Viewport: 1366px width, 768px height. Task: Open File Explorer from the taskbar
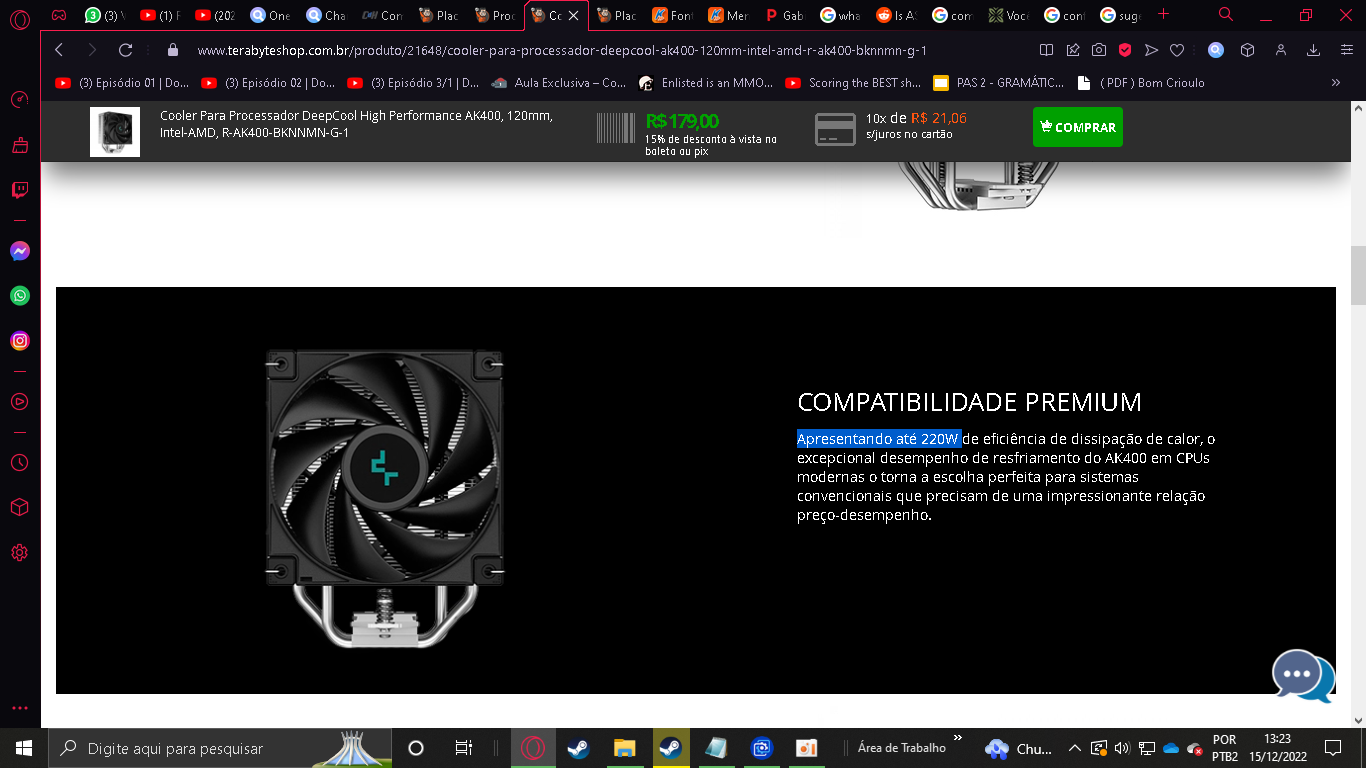click(624, 748)
